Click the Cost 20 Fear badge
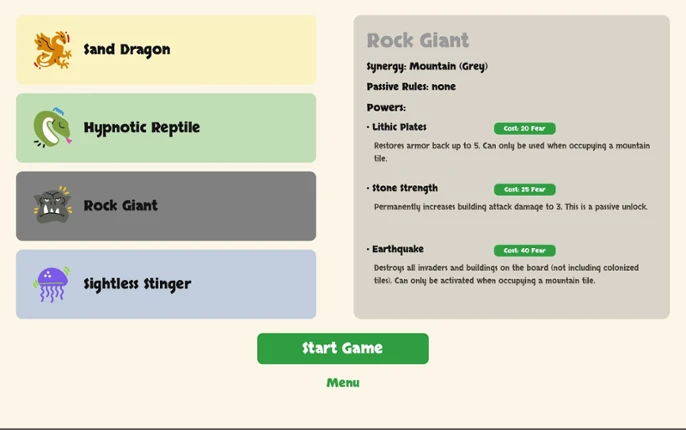686x430 pixels. [x=525, y=129]
